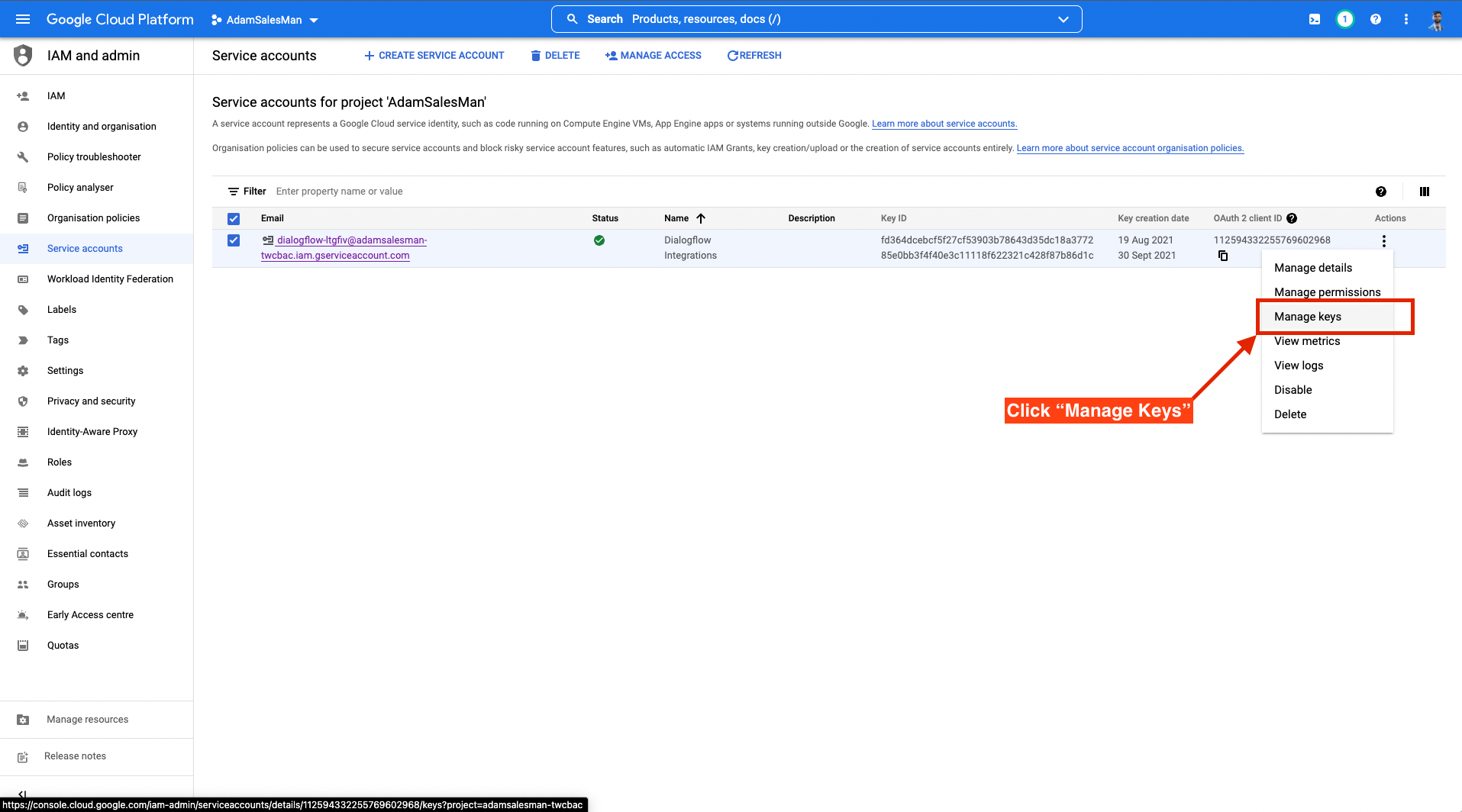Sort by Name column arrow
The height and width of the screenshot is (812, 1462).
pyautogui.click(x=701, y=218)
